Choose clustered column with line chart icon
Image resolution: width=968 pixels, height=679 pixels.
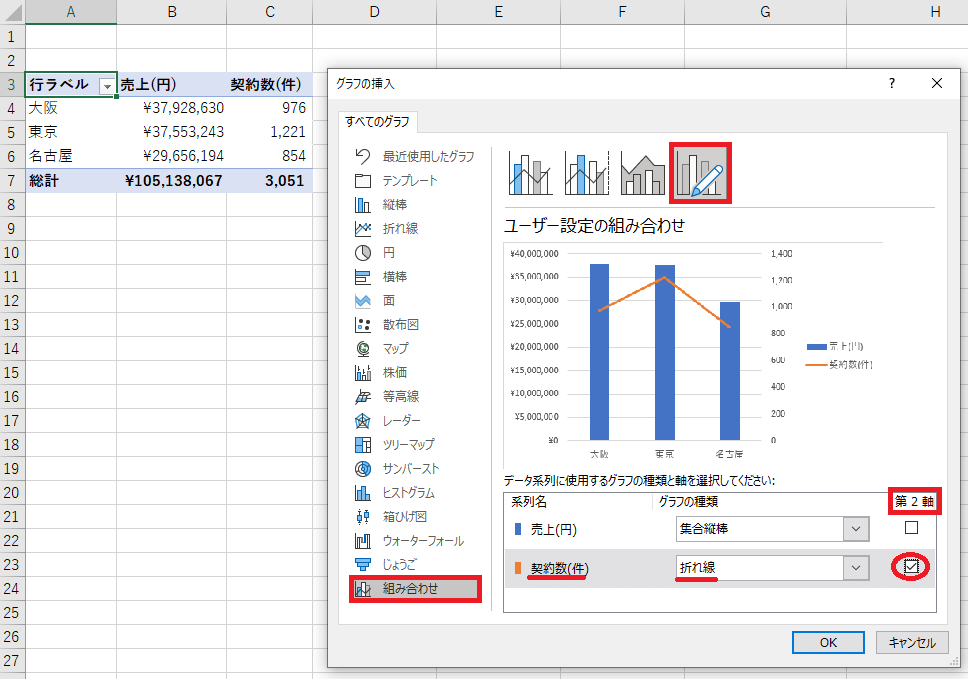(530, 174)
